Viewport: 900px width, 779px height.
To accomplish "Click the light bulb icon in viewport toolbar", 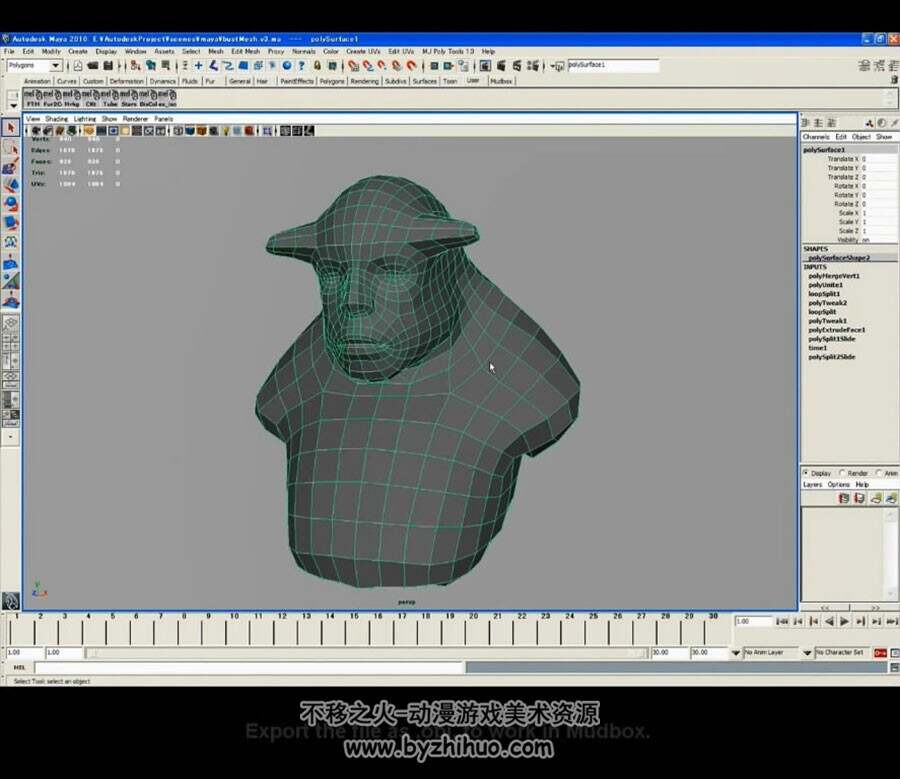I will pos(226,131).
